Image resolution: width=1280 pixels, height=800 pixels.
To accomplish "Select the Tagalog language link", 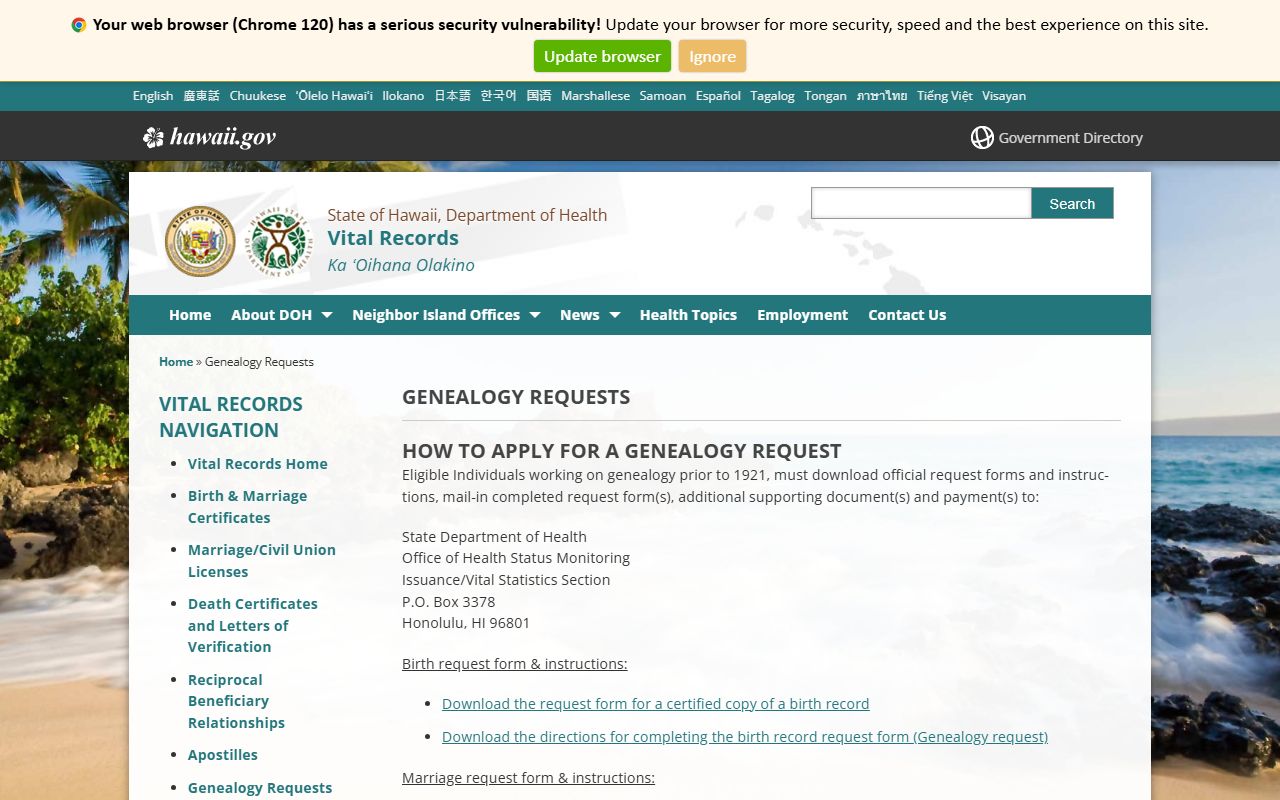I will point(772,96).
